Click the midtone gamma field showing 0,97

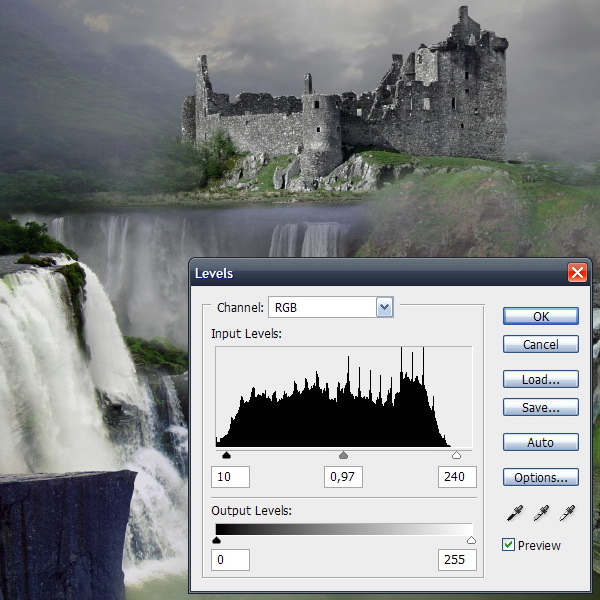(343, 478)
